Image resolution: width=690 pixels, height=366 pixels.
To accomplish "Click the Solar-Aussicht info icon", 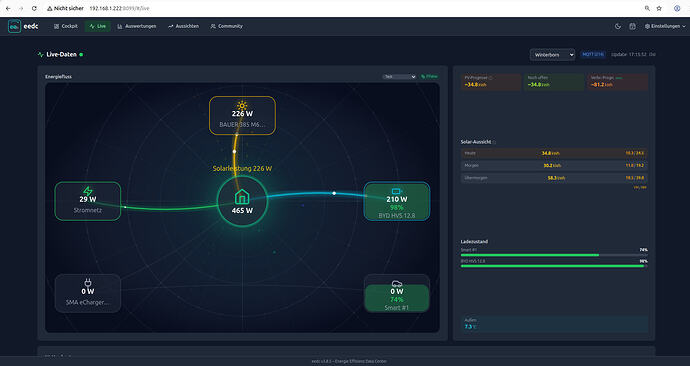I will (494, 142).
